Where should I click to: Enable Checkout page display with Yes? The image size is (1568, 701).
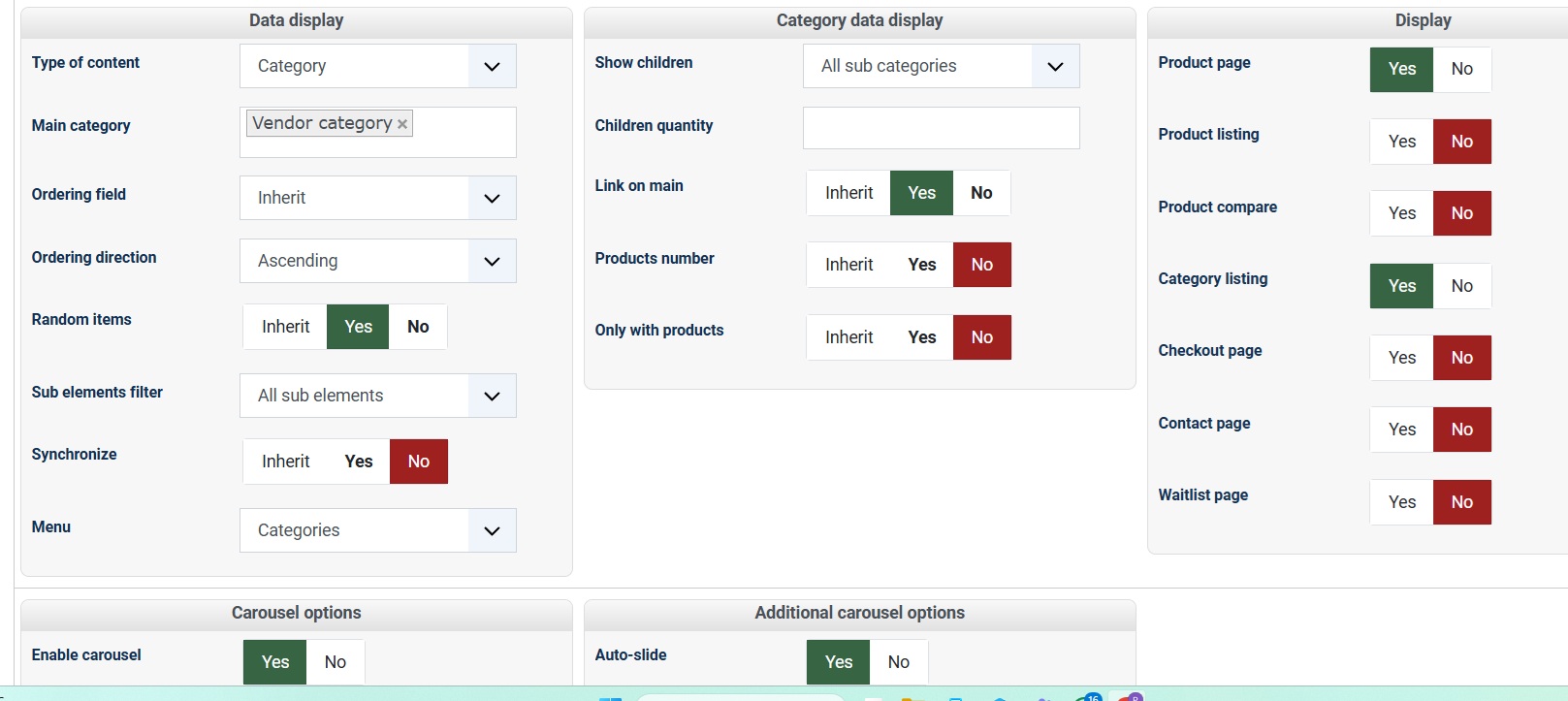point(1401,358)
